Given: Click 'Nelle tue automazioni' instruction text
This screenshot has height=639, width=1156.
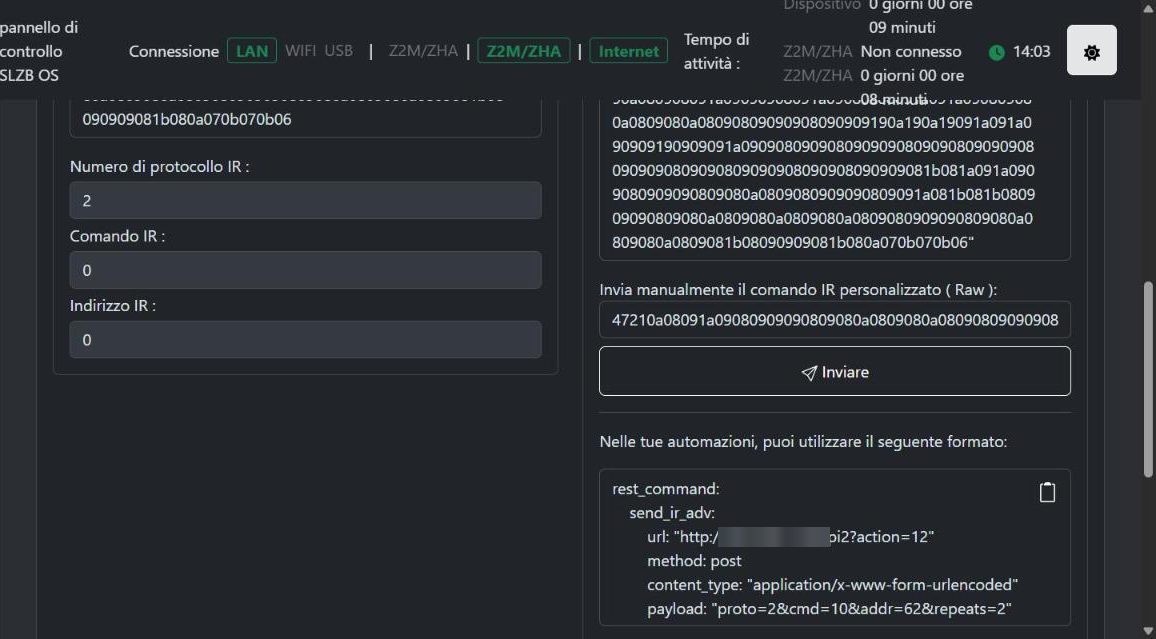Looking at the screenshot, I should tap(803, 442).
